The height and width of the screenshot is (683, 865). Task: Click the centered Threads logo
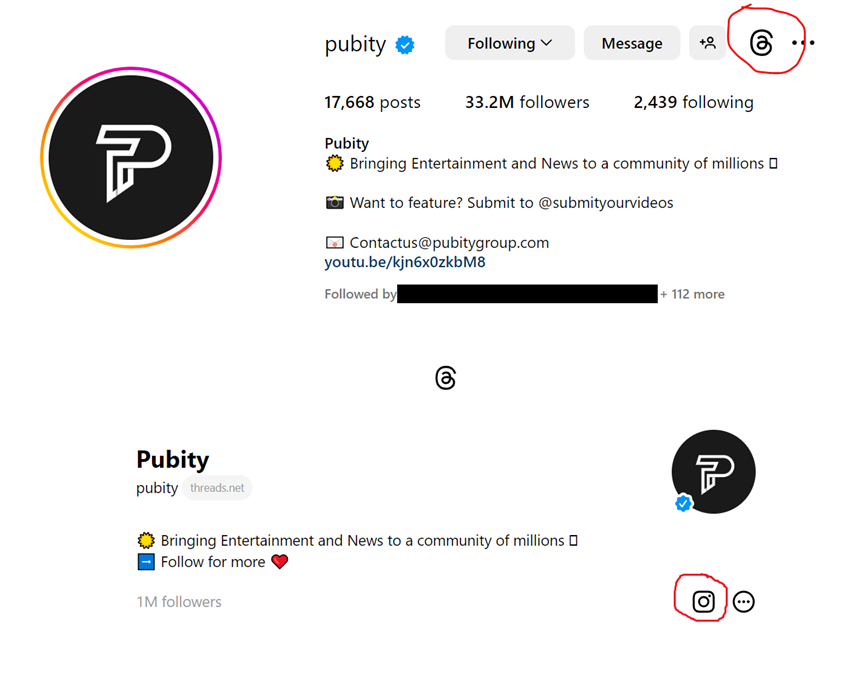445,378
